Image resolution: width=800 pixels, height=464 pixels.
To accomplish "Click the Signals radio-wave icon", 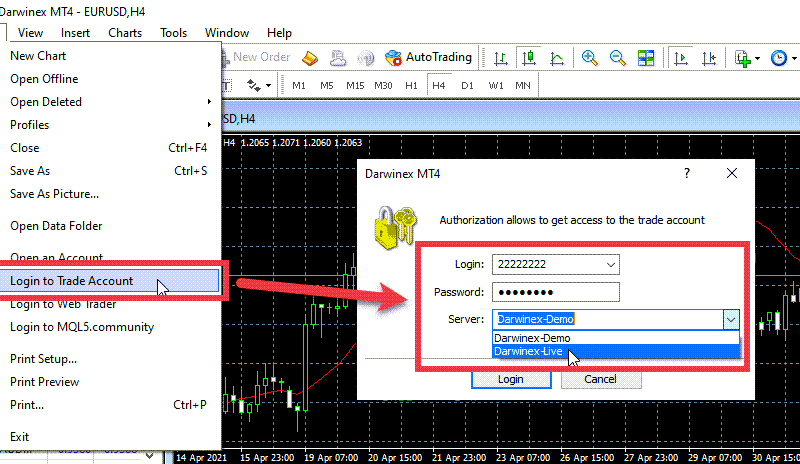I will tap(366, 58).
